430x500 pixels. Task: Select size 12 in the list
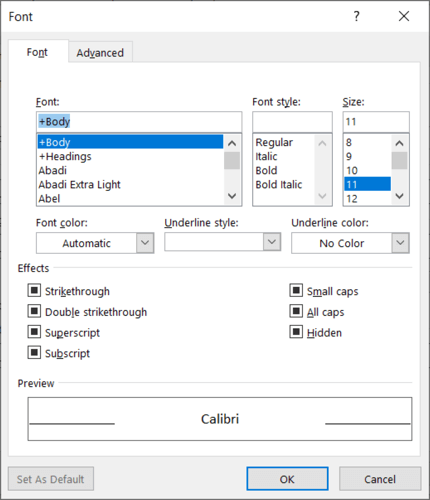pos(367,198)
